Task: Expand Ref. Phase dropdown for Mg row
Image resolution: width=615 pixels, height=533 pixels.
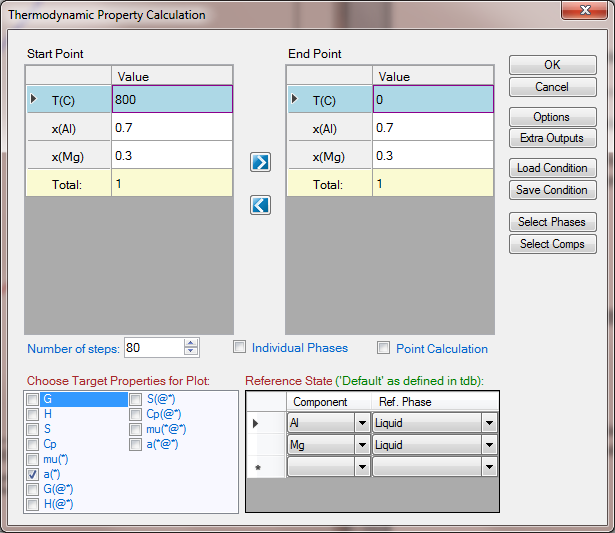Action: click(x=489, y=445)
